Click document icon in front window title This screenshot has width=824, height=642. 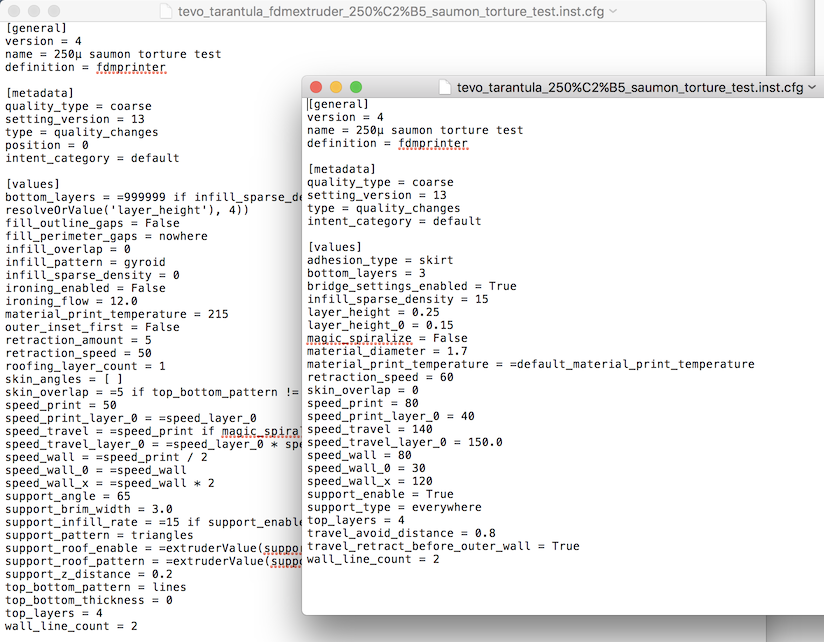[445, 87]
